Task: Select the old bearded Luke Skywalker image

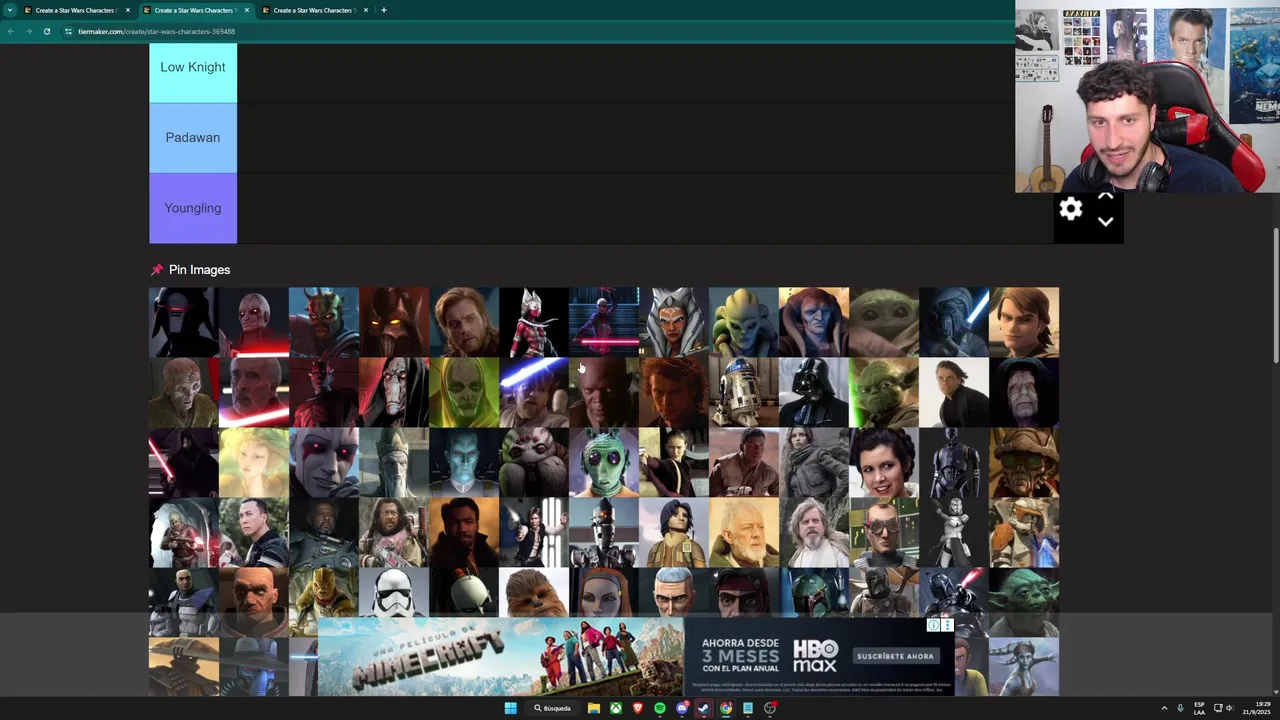Action: [814, 532]
